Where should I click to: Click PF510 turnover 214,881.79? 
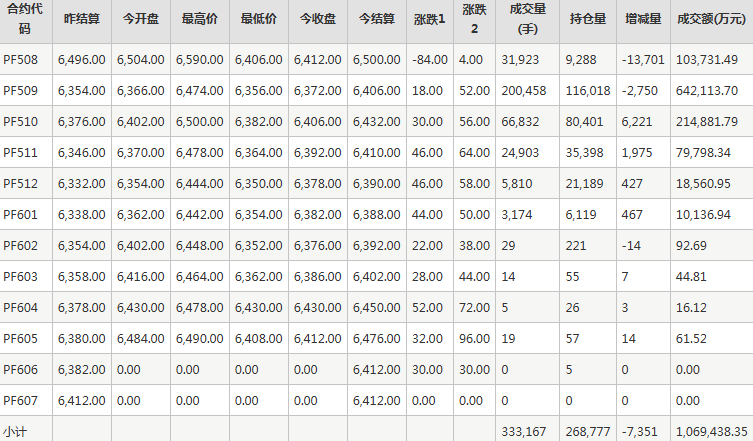[707, 122]
